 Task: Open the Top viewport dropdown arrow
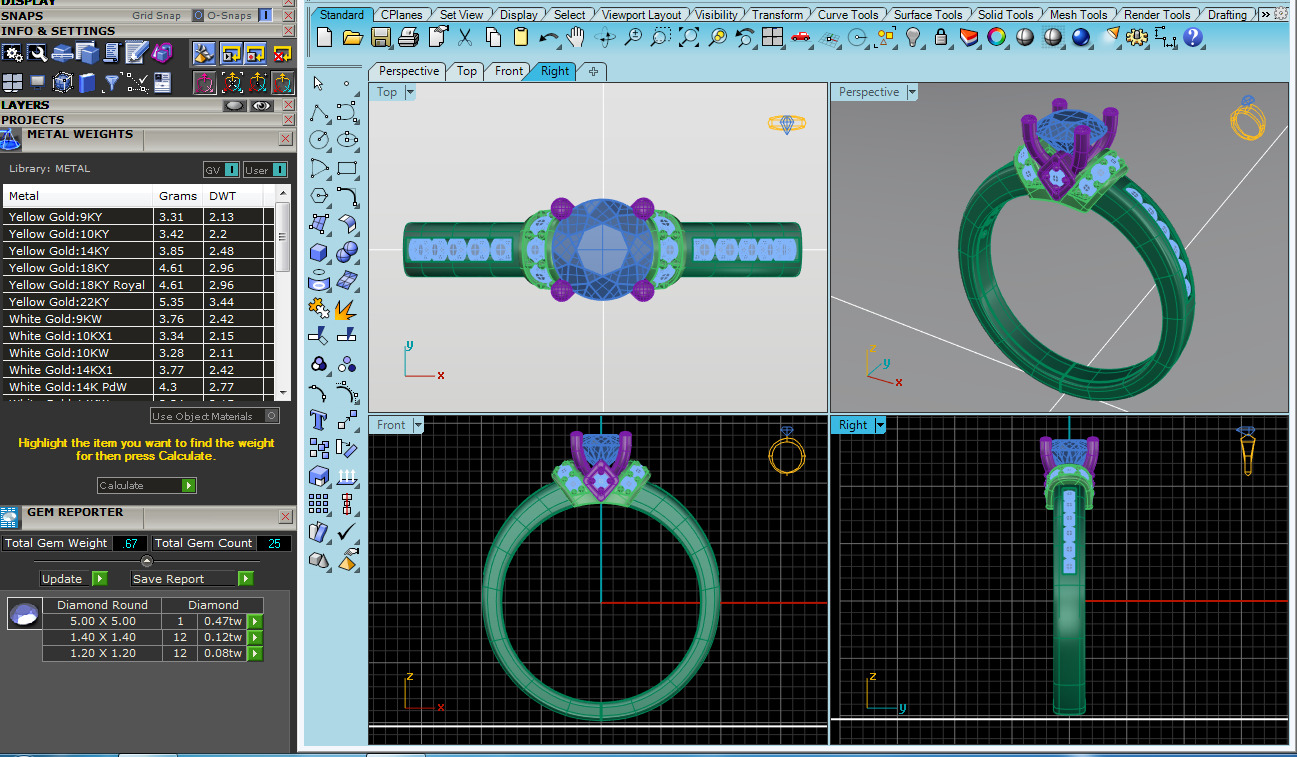[410, 92]
